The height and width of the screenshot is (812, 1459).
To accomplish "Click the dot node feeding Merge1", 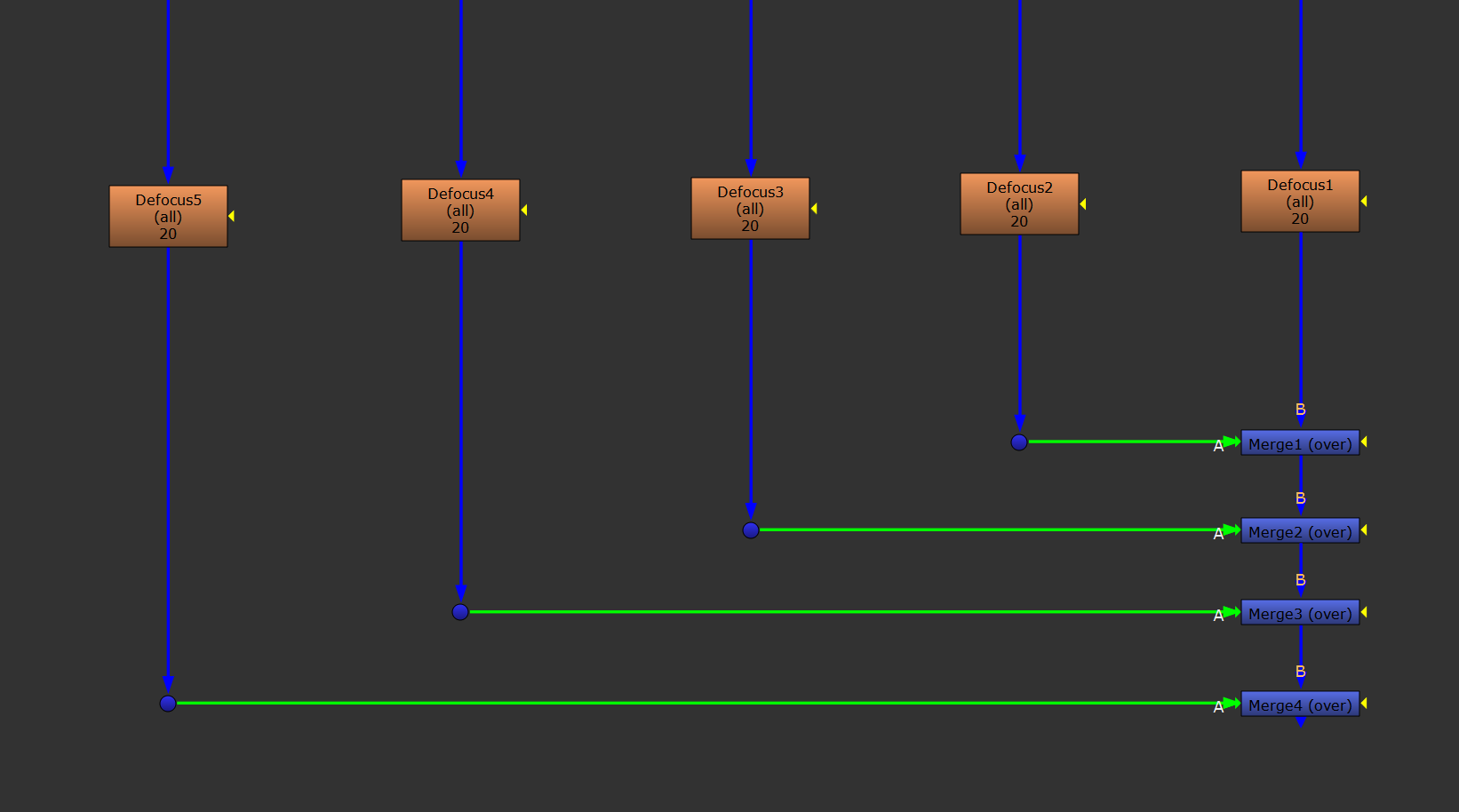I will pos(1019,442).
